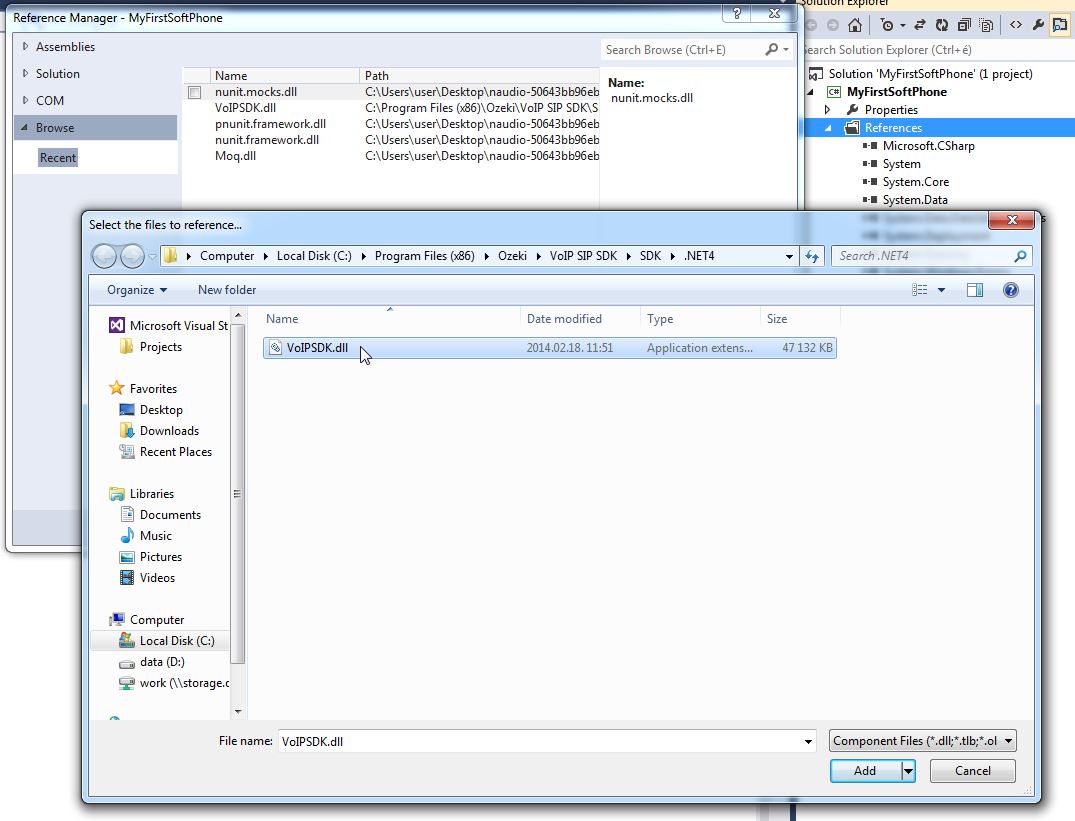The width and height of the screenshot is (1075, 821).
Task: Open view options dropdown arrow
Action: pyautogui.click(x=941, y=290)
